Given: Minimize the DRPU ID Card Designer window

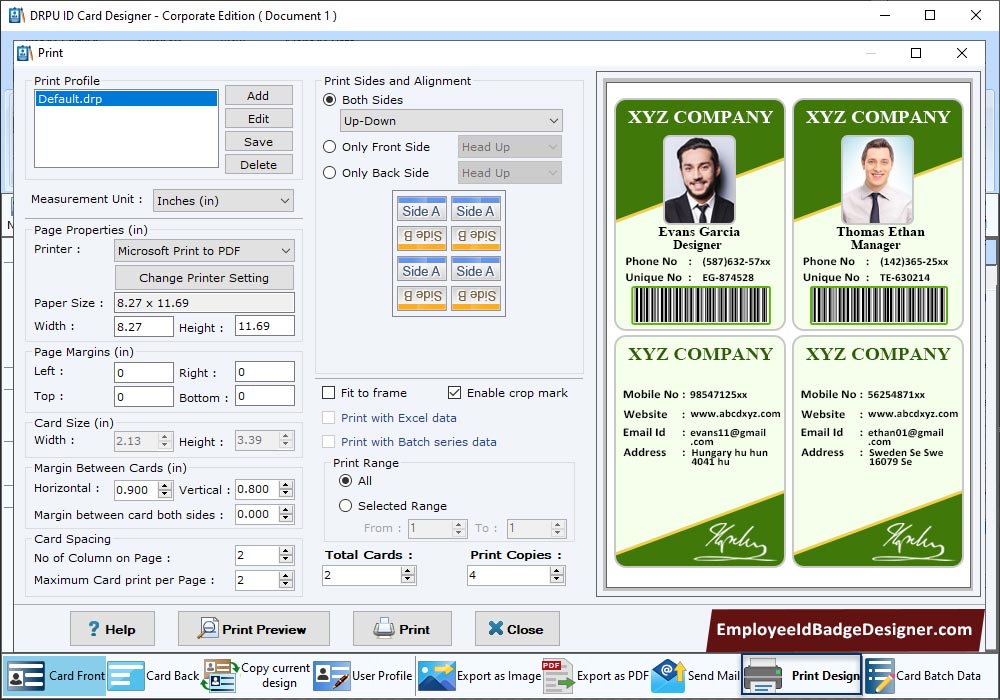Looking at the screenshot, I should (x=885, y=15).
